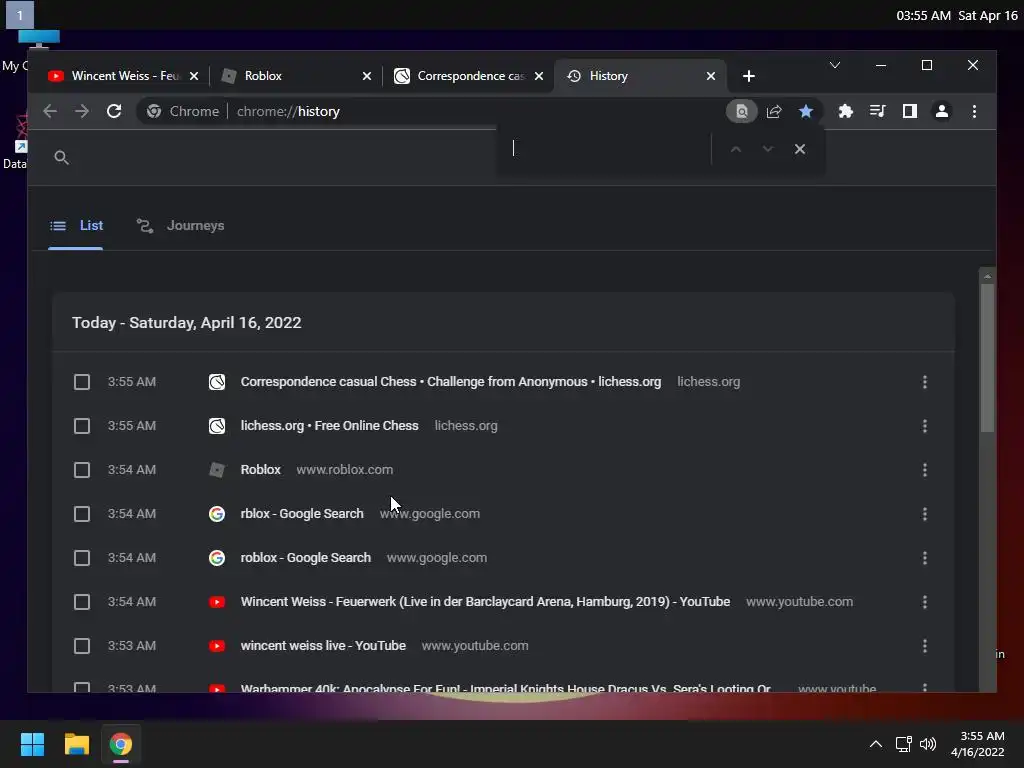Open actions menu for Correspondence casual Chess entry

tap(925, 381)
